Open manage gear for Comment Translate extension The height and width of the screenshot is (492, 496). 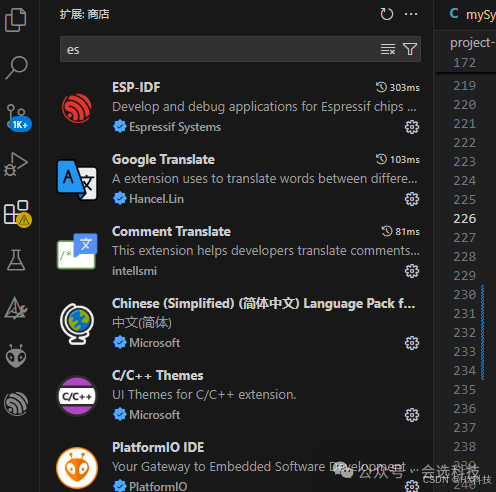(x=412, y=271)
